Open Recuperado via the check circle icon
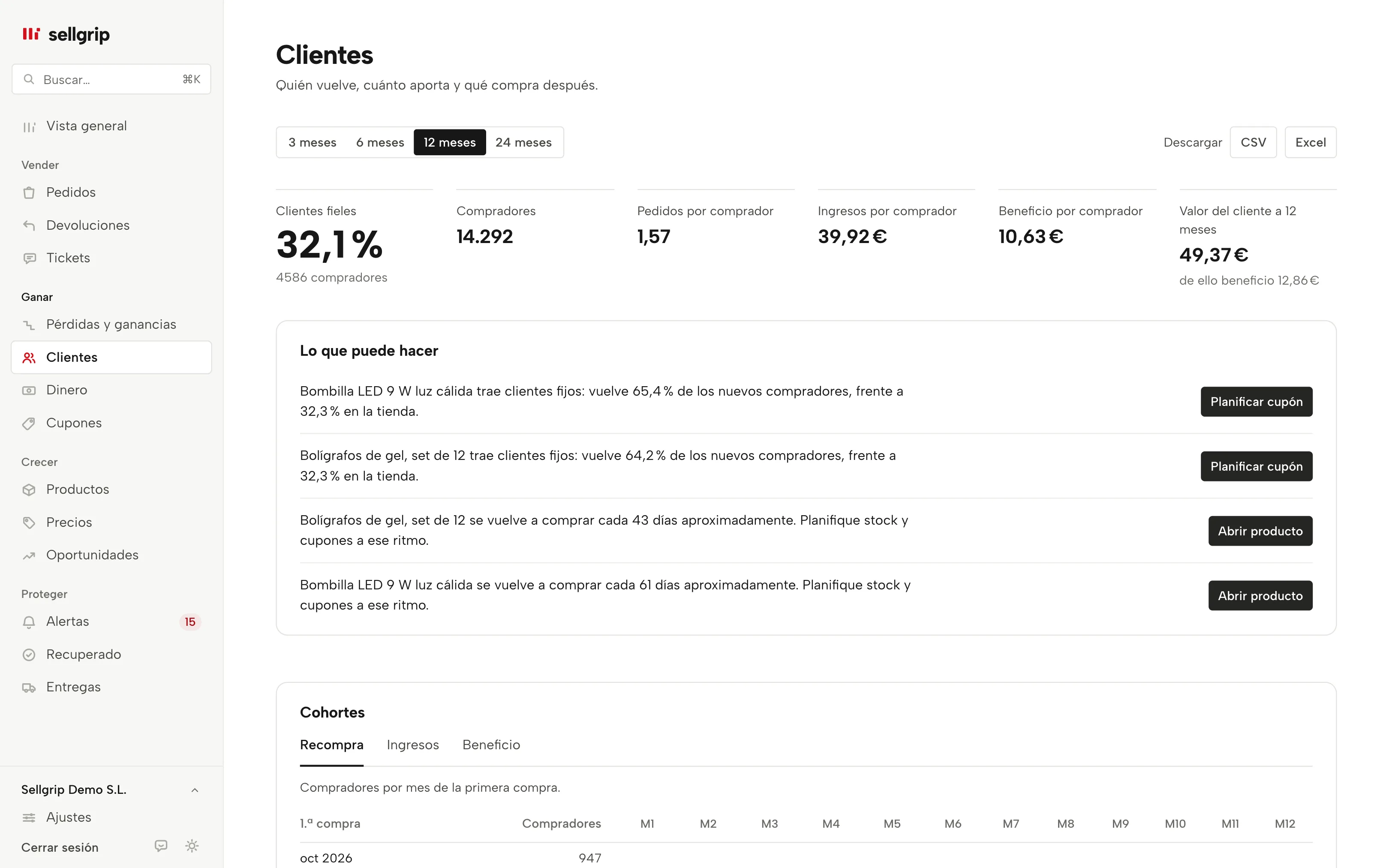 [29, 655]
